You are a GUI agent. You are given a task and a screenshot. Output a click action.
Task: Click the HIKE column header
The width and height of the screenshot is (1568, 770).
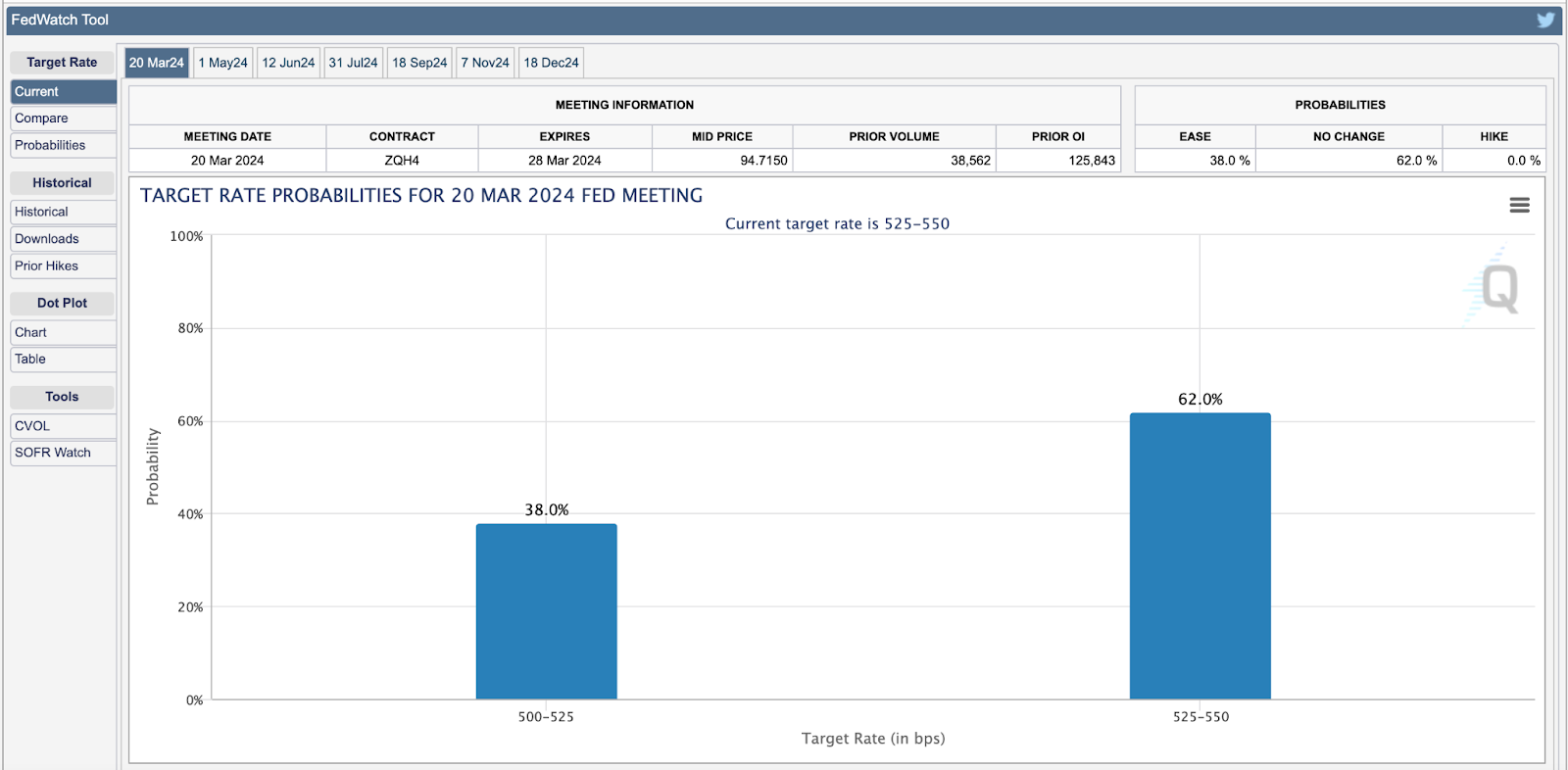1494,137
